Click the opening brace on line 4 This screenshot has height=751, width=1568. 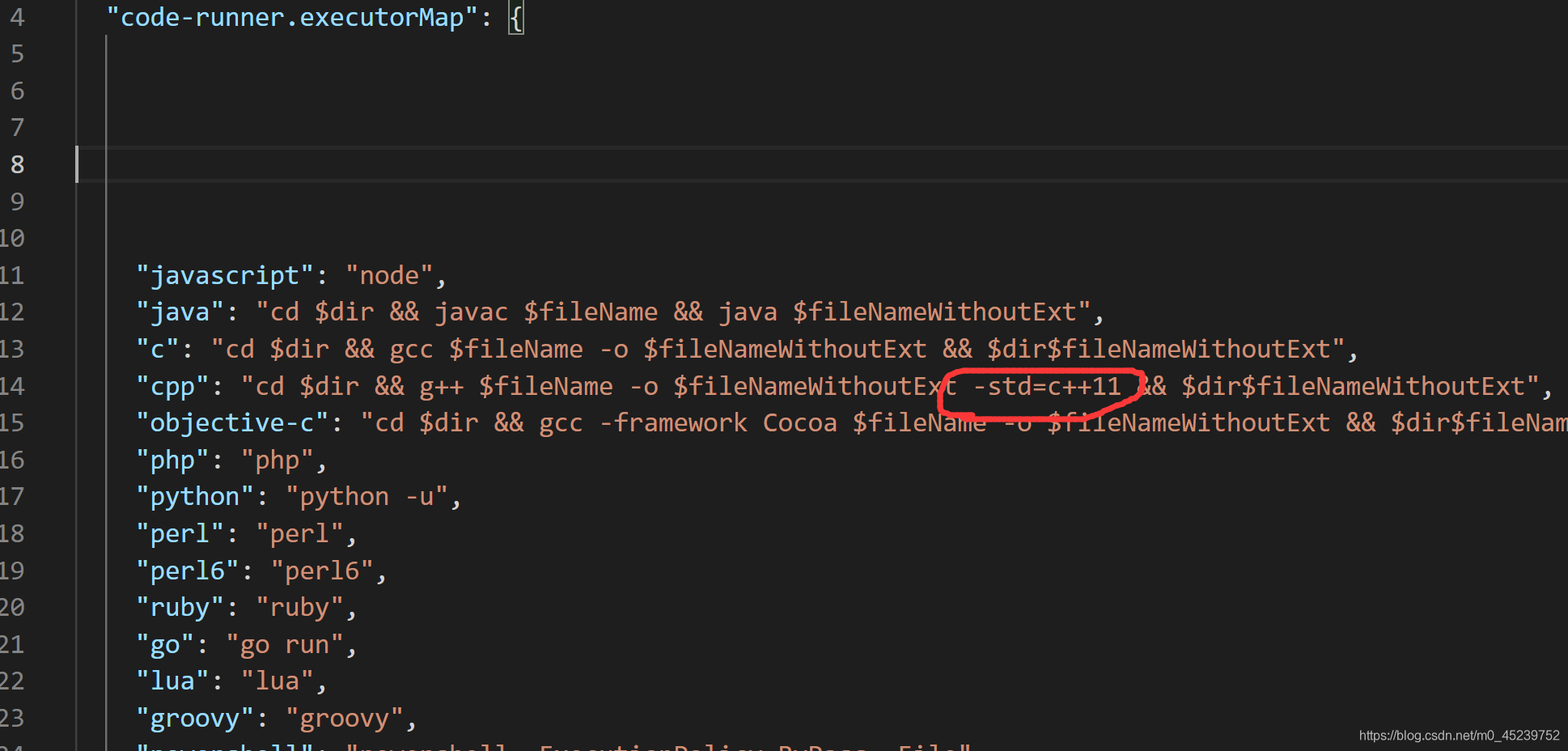pos(516,17)
